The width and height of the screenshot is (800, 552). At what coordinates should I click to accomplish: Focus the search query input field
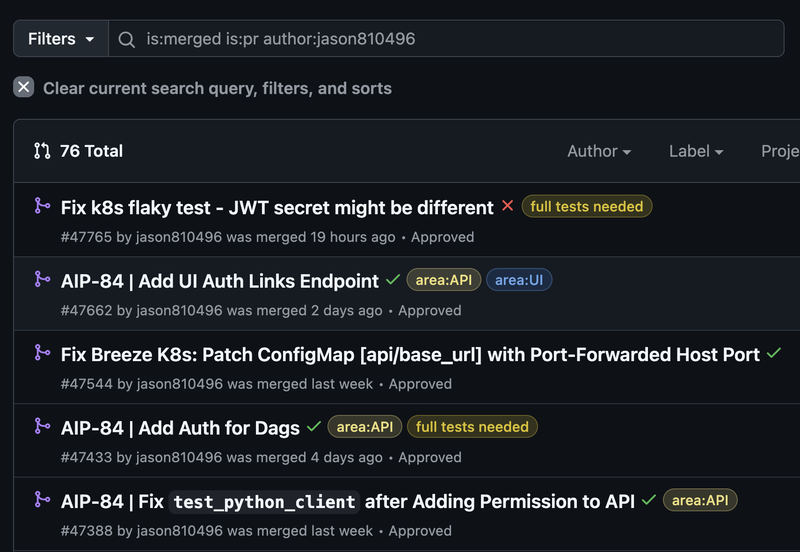[x=446, y=39]
